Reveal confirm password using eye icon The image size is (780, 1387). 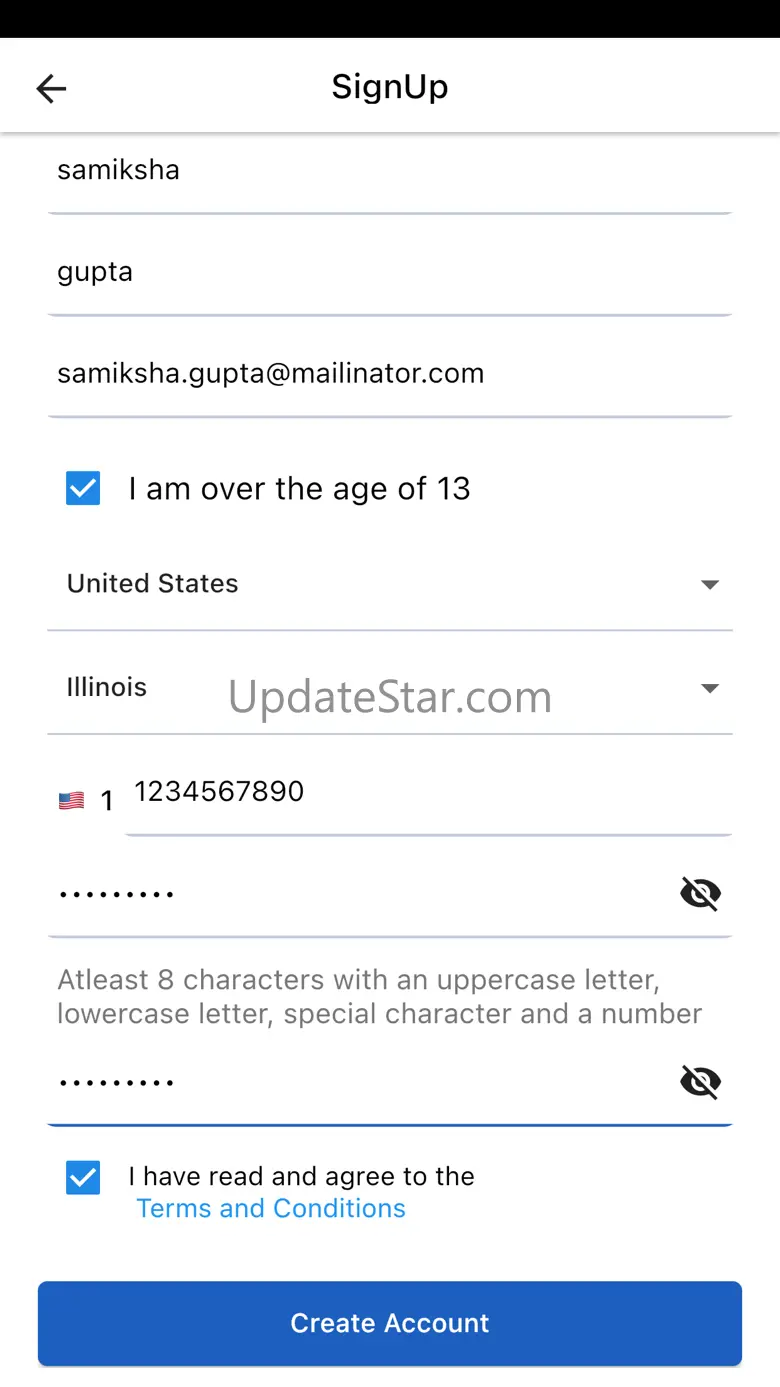[700, 1081]
